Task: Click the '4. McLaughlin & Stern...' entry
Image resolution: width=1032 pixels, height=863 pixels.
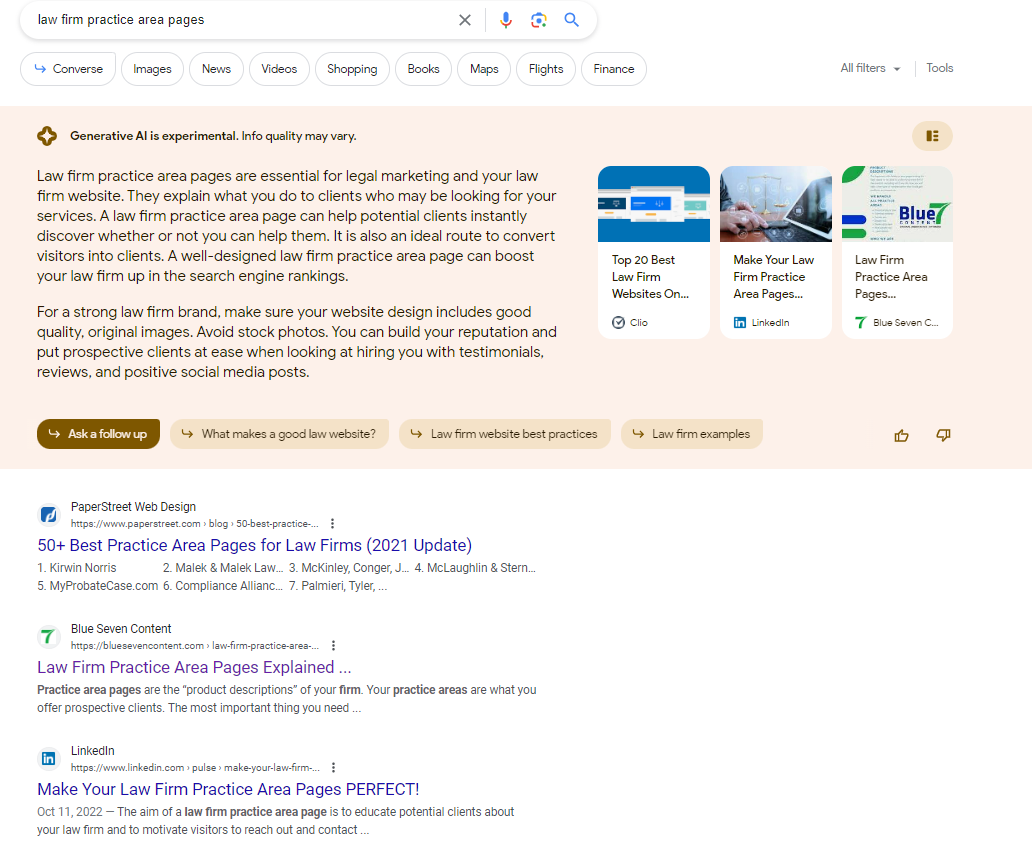Action: click(x=475, y=567)
